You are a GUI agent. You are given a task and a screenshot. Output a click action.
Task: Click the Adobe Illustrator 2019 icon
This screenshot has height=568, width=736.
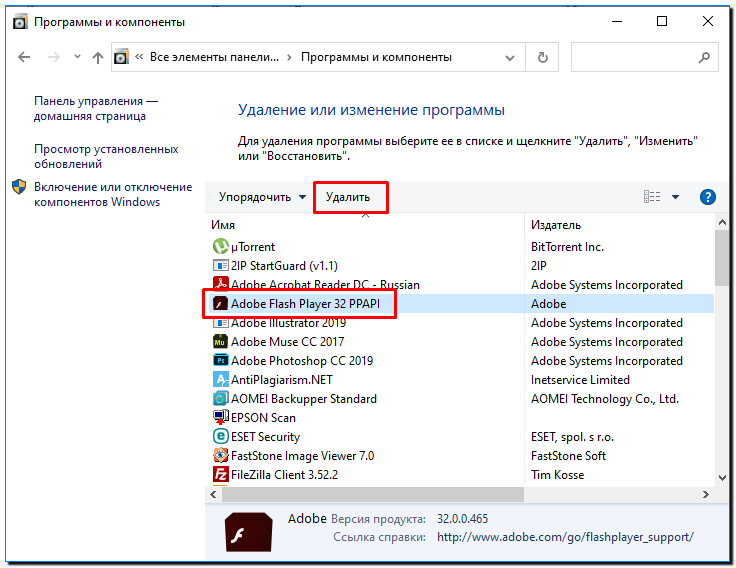point(221,323)
